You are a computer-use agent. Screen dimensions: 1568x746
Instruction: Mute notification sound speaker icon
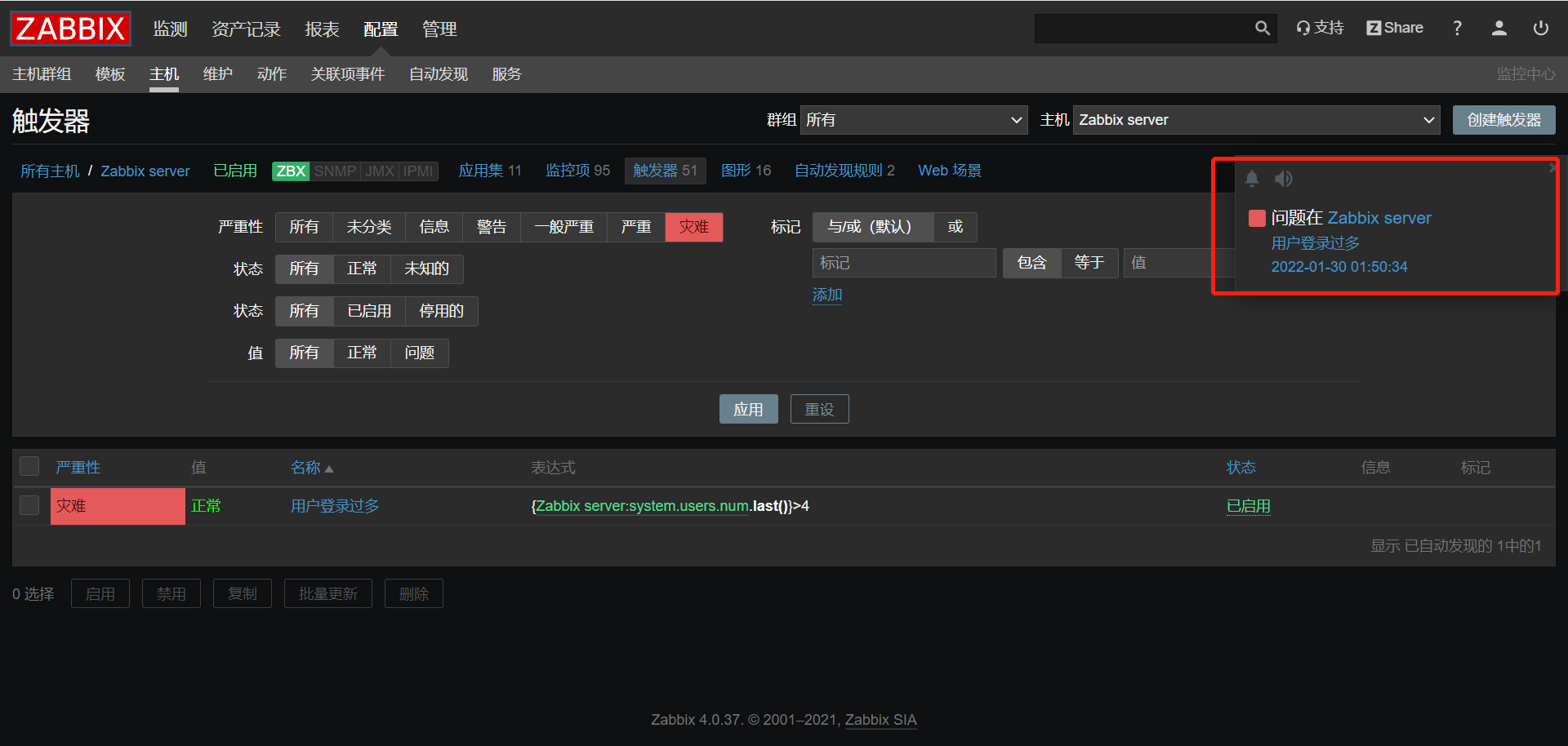pos(1284,178)
